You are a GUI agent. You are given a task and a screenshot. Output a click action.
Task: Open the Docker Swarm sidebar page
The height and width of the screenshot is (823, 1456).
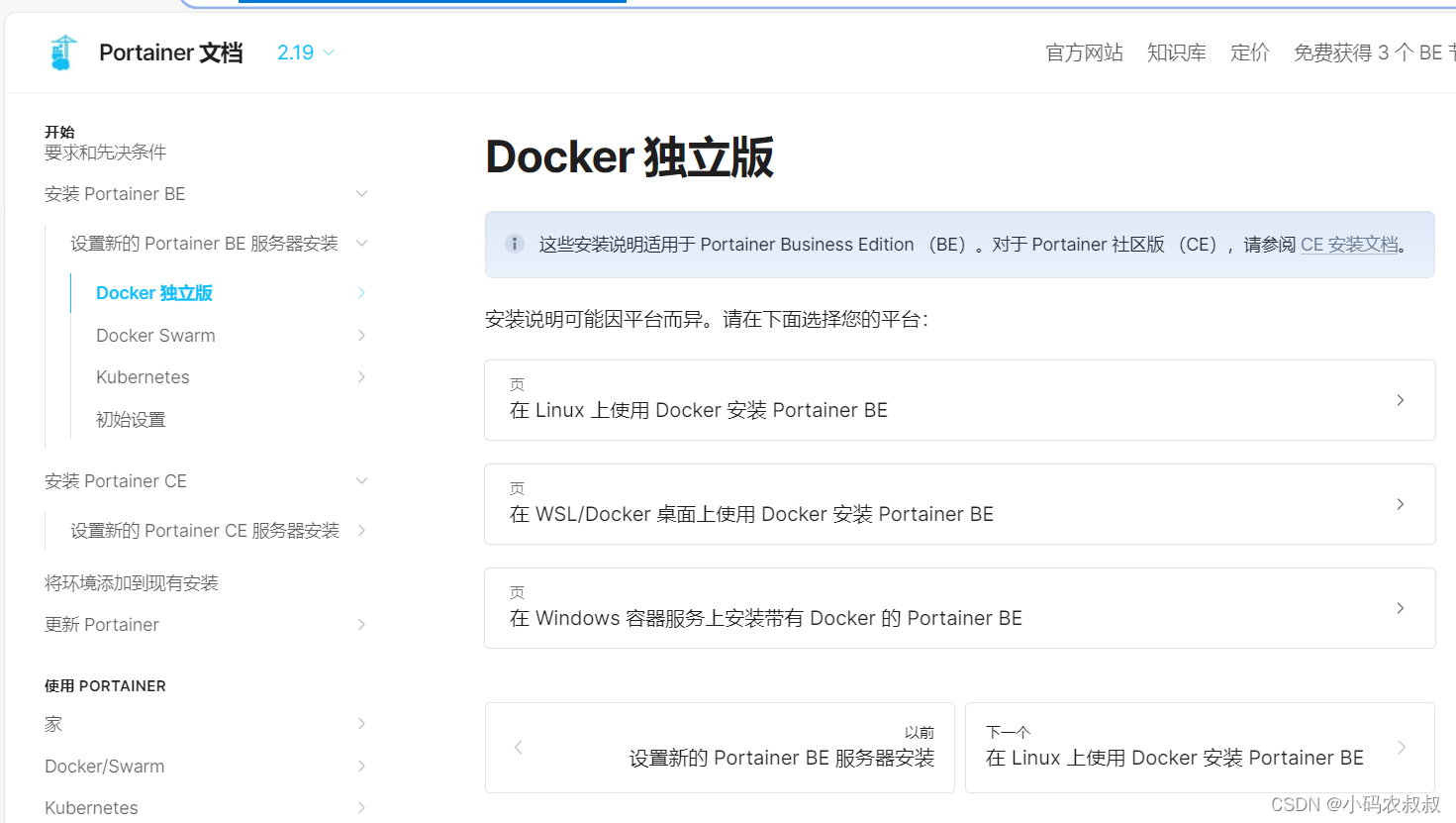pyautogui.click(x=155, y=336)
